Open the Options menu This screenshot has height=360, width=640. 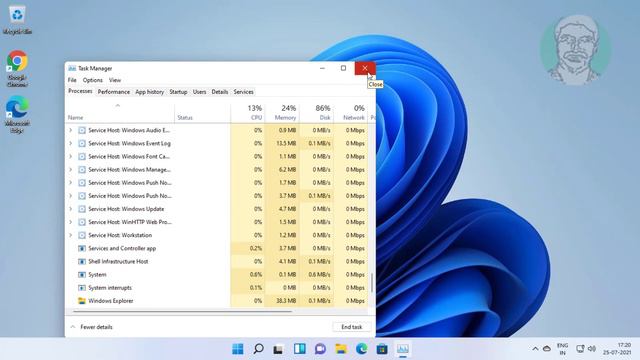[x=93, y=80]
